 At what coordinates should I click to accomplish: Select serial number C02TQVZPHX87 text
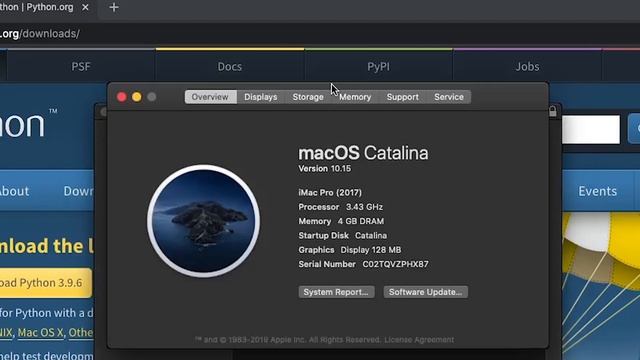tap(396, 264)
